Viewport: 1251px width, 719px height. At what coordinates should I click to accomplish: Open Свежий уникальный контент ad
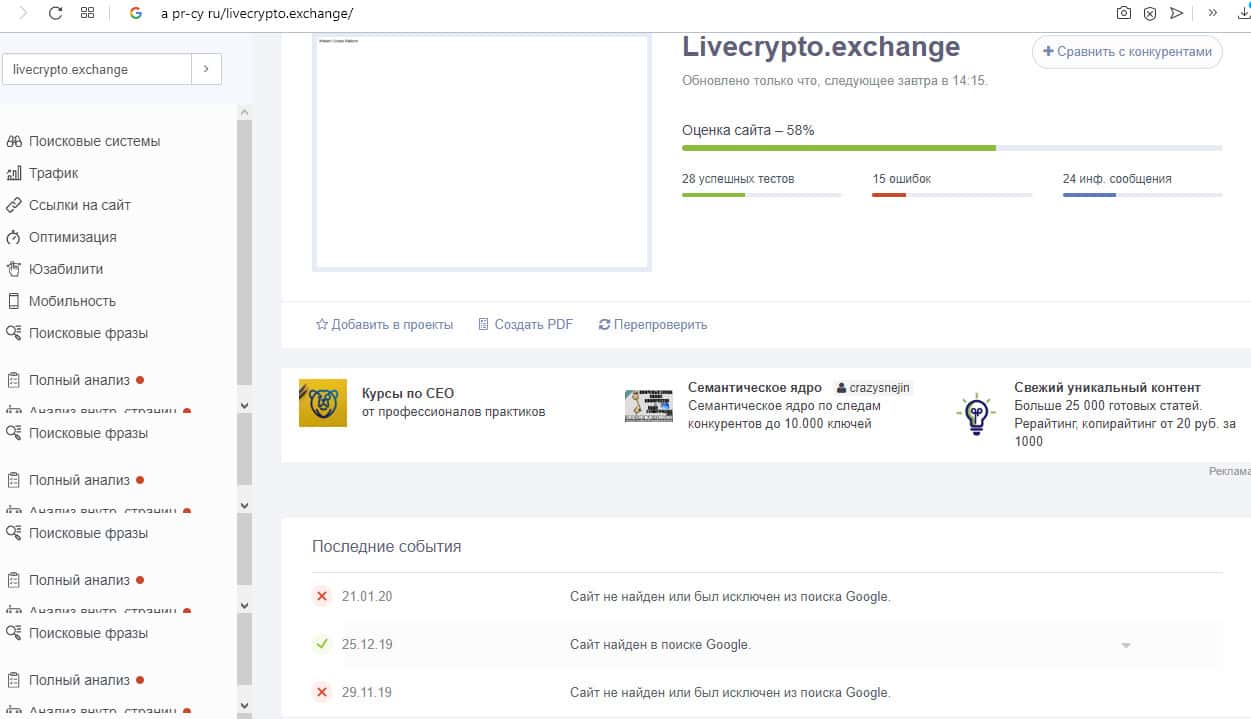tap(1107, 387)
